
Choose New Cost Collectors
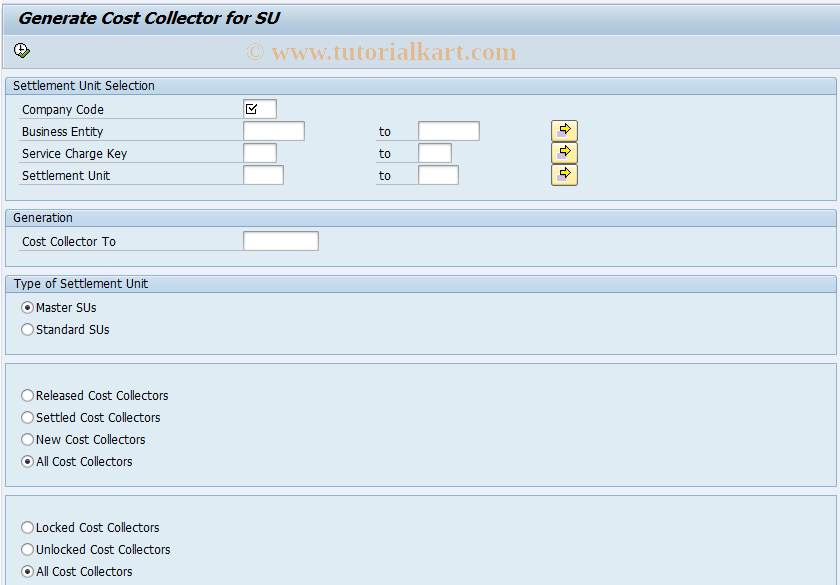click(27, 439)
